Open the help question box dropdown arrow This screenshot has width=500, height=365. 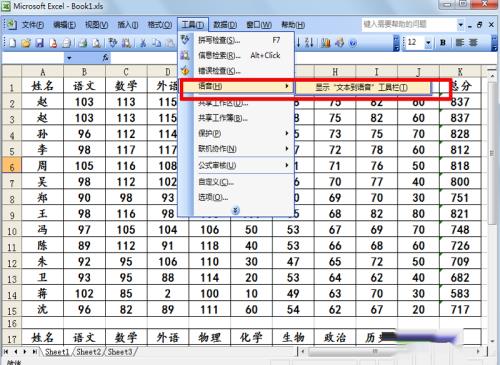click(x=460, y=25)
